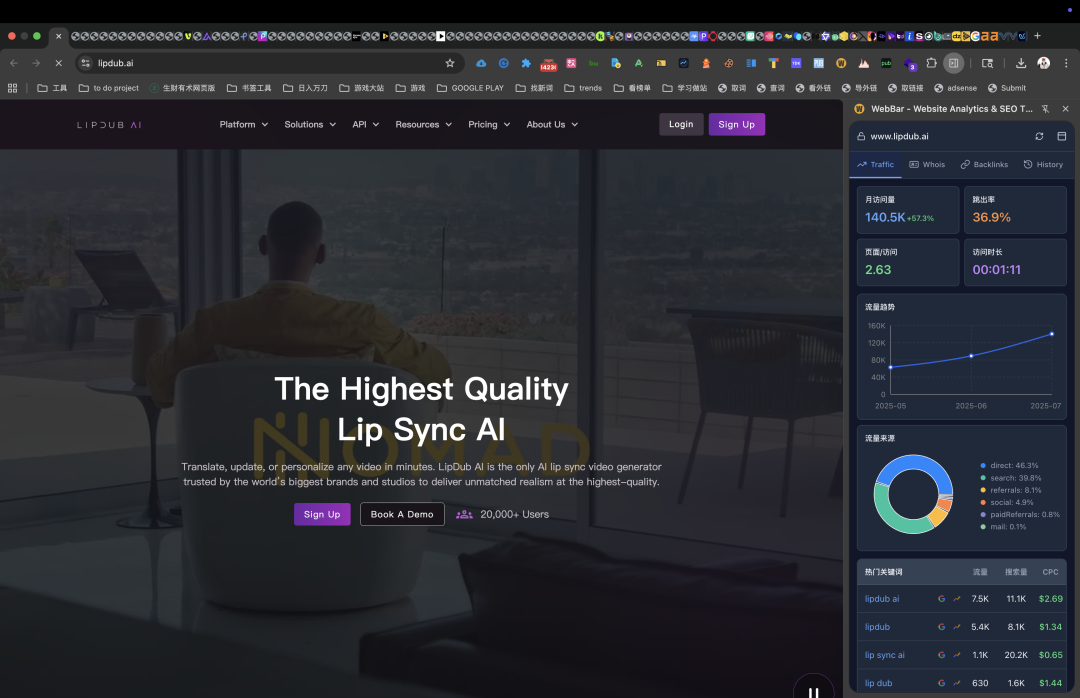Open the 'lipdub ai' keyword link
The width and height of the screenshot is (1080, 698).
[882, 599]
